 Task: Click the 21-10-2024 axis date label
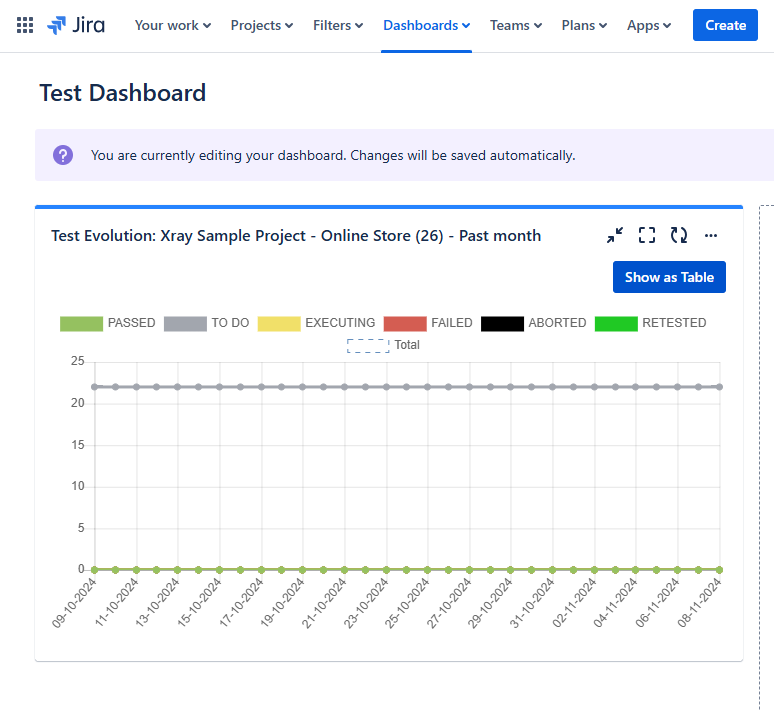[324, 603]
